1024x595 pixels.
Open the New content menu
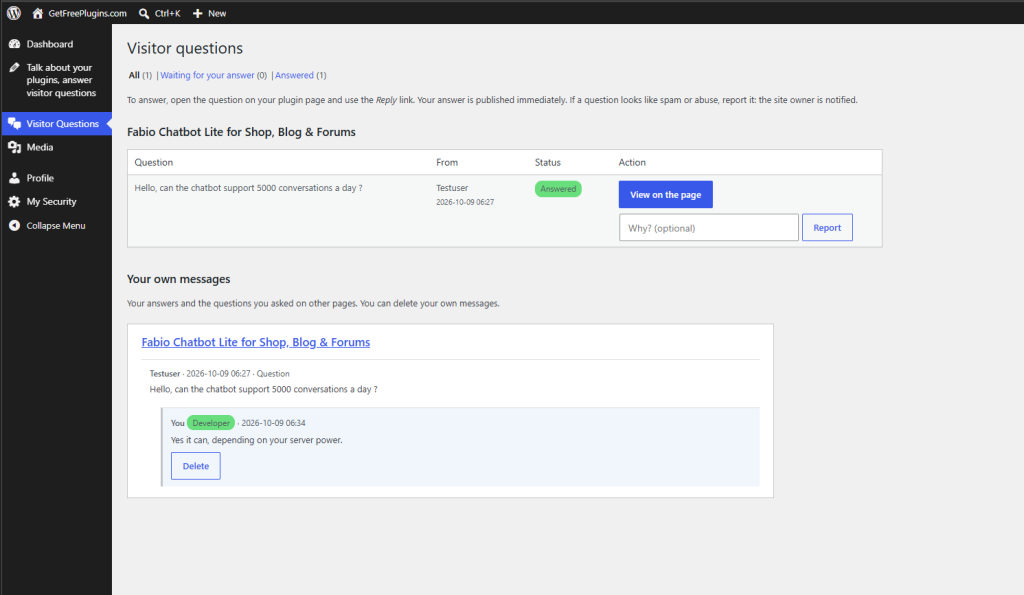click(x=217, y=13)
